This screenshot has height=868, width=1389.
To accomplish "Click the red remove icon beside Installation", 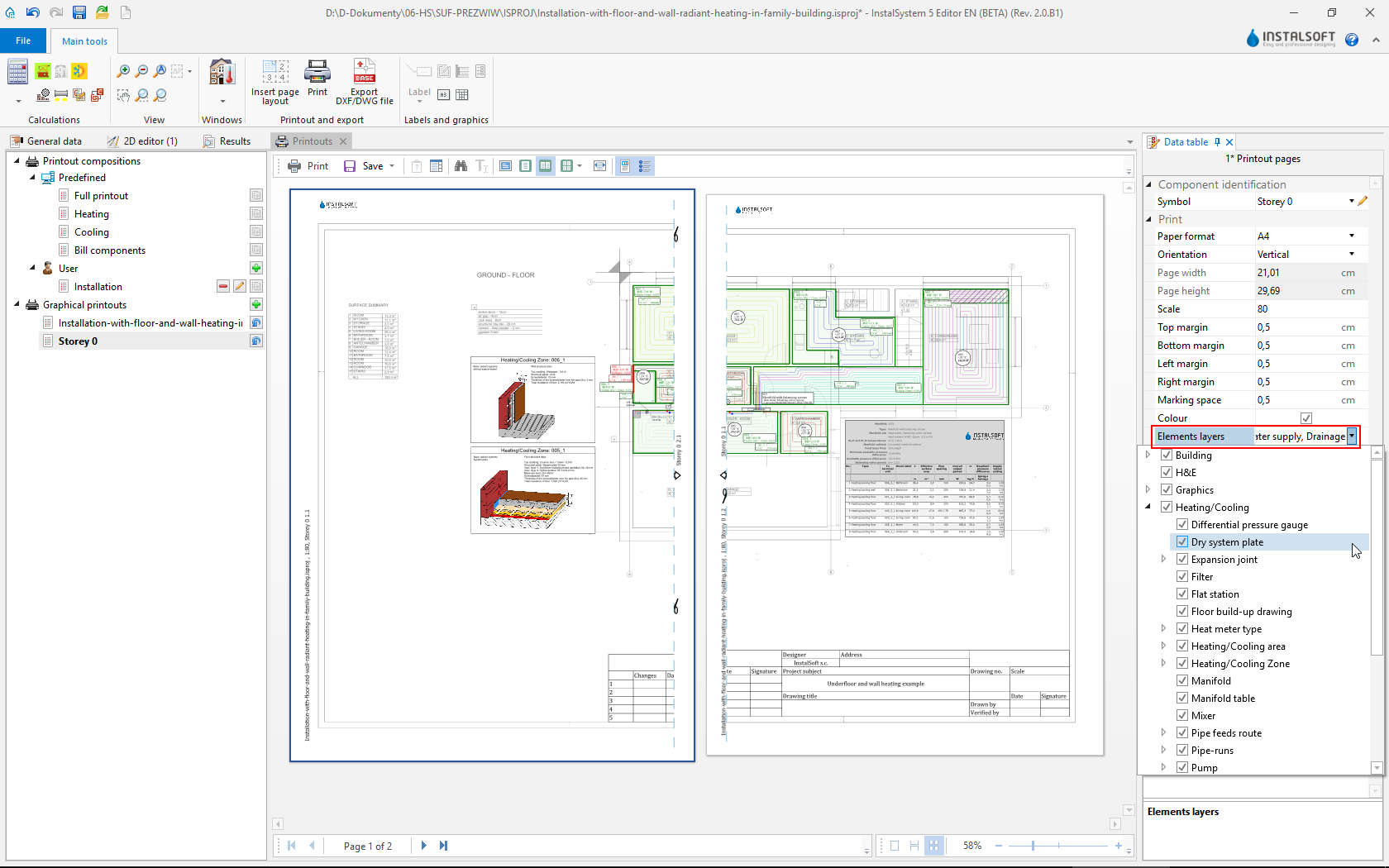I will [x=223, y=287].
